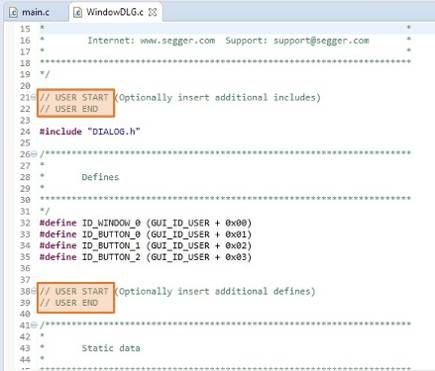Click the ID_BUTTON_0 define line

tap(145, 234)
